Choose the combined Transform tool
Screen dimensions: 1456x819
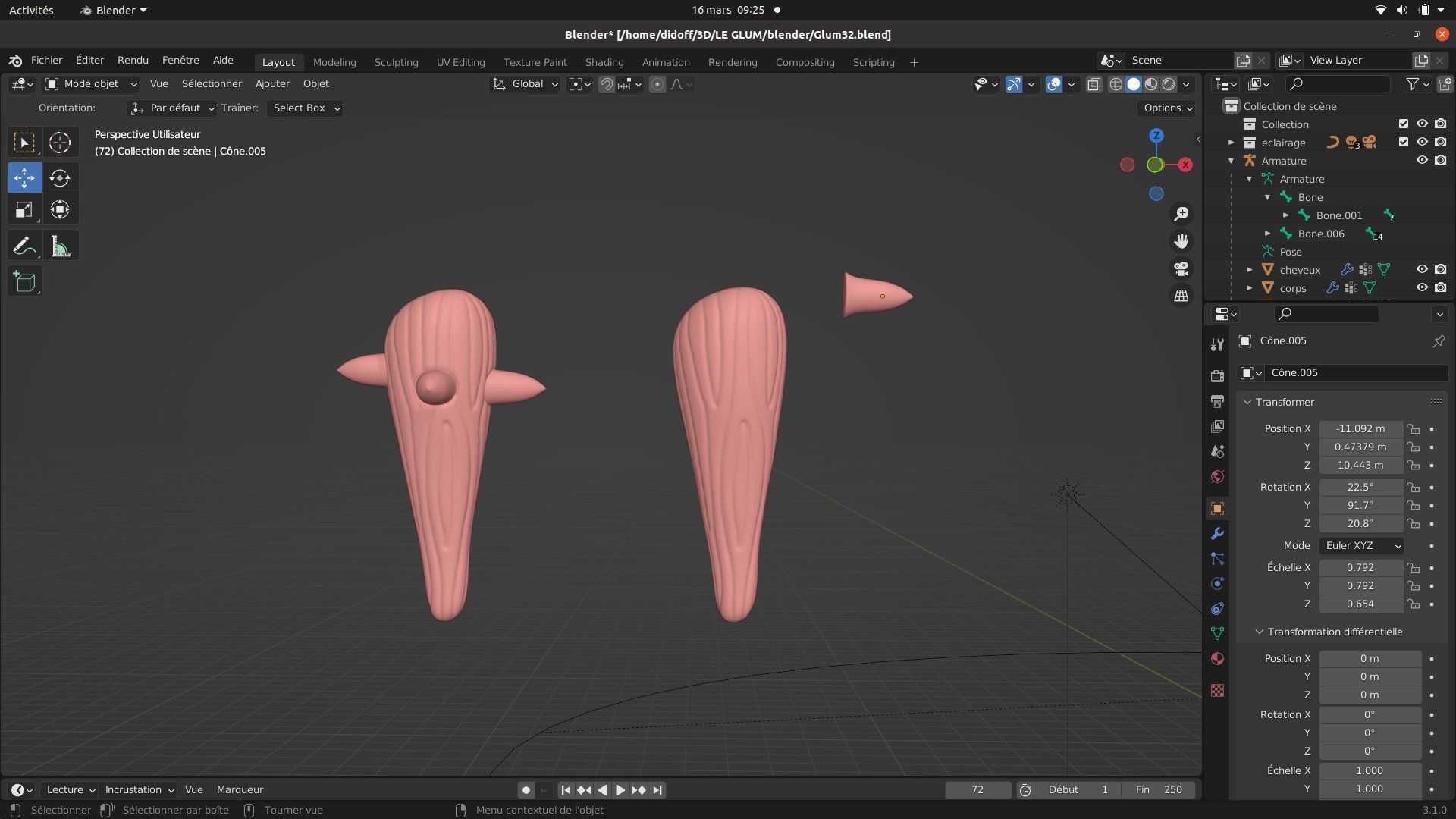coord(60,210)
